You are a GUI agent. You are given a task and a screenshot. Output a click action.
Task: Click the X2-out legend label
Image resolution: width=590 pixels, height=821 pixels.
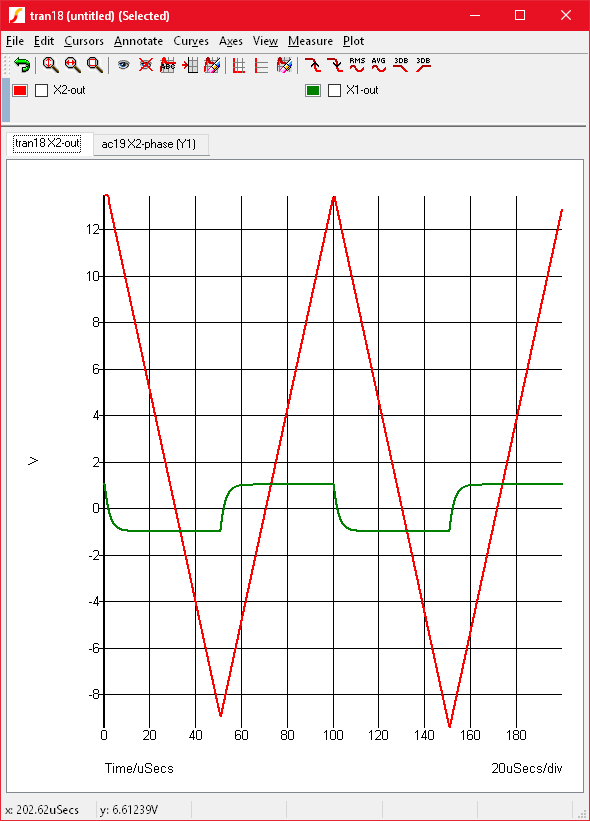pyautogui.click(x=69, y=90)
